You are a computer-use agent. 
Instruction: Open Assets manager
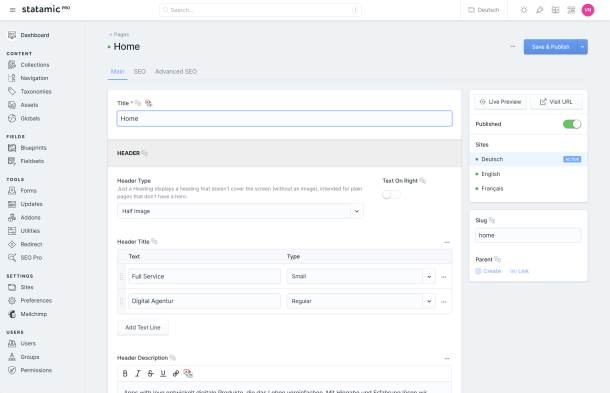tap(23, 105)
